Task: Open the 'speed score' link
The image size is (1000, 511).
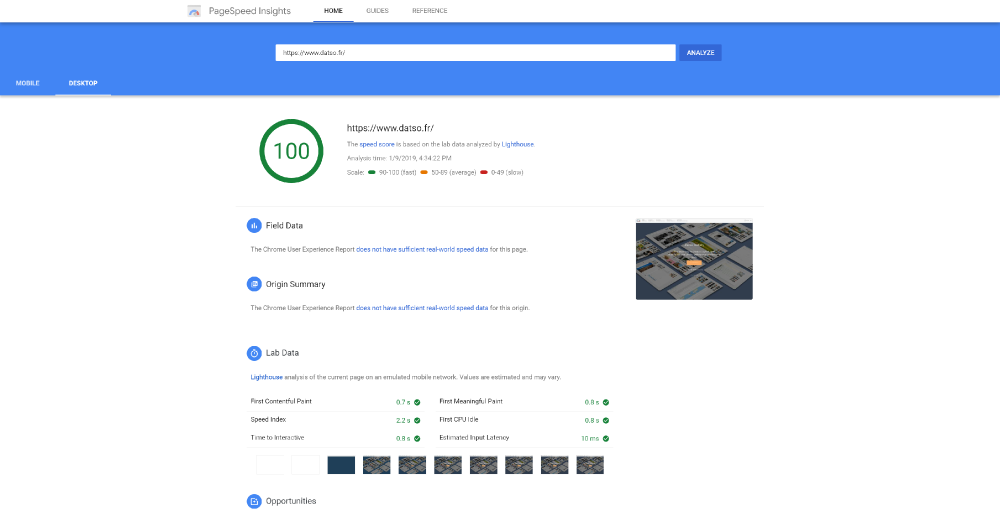Action: click(377, 144)
